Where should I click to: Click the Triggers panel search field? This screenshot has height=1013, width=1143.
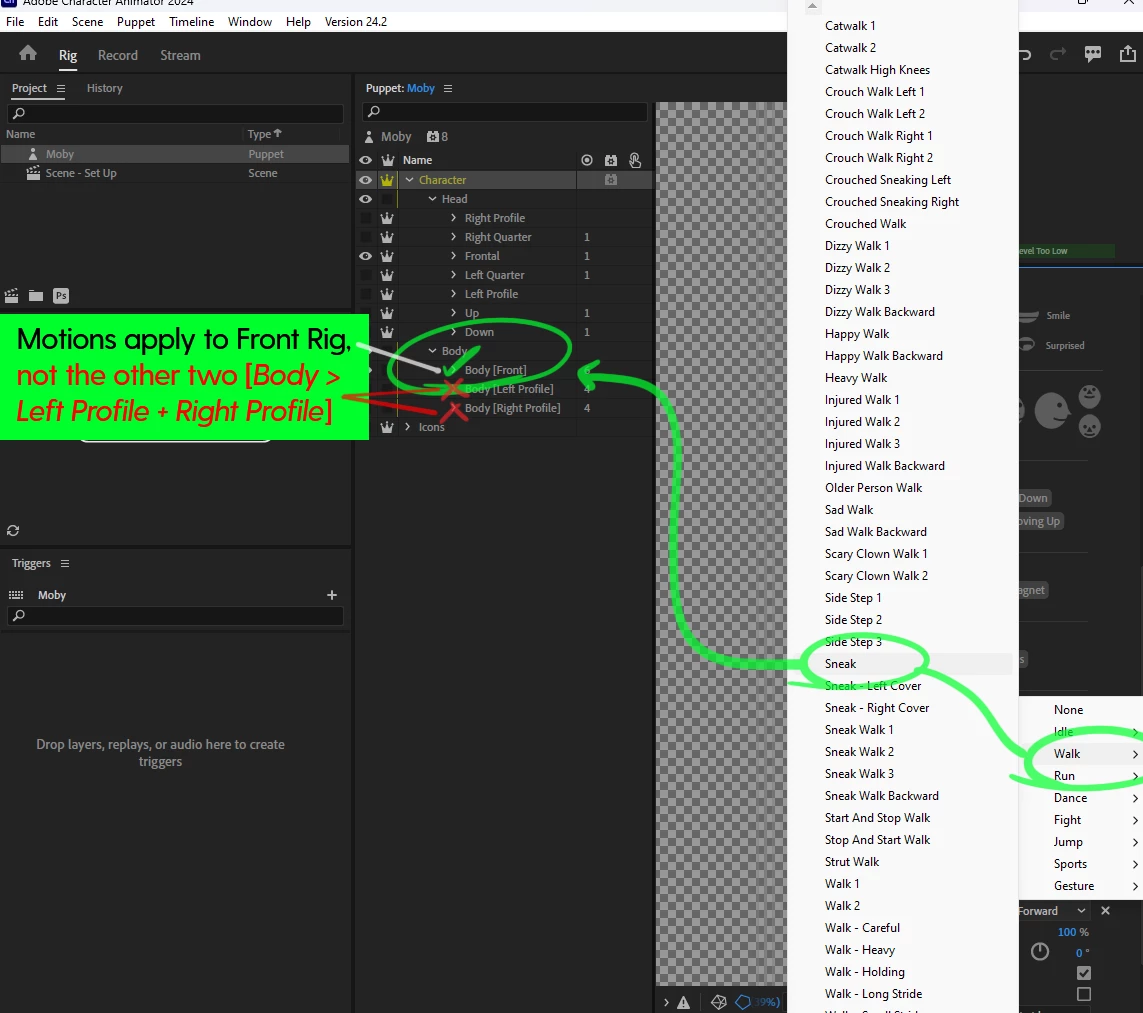click(x=175, y=616)
